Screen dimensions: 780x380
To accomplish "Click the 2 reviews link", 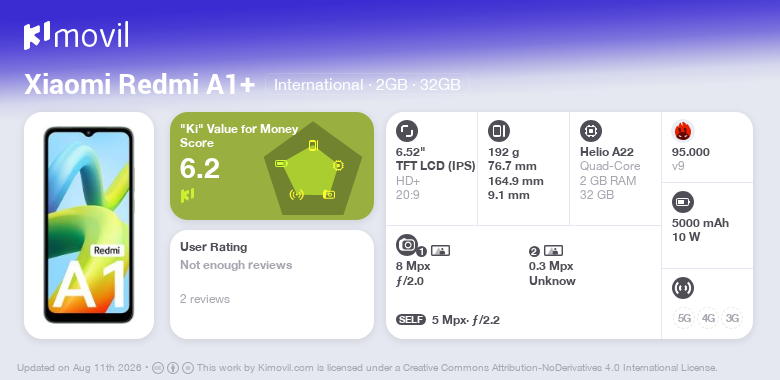I will point(205,299).
